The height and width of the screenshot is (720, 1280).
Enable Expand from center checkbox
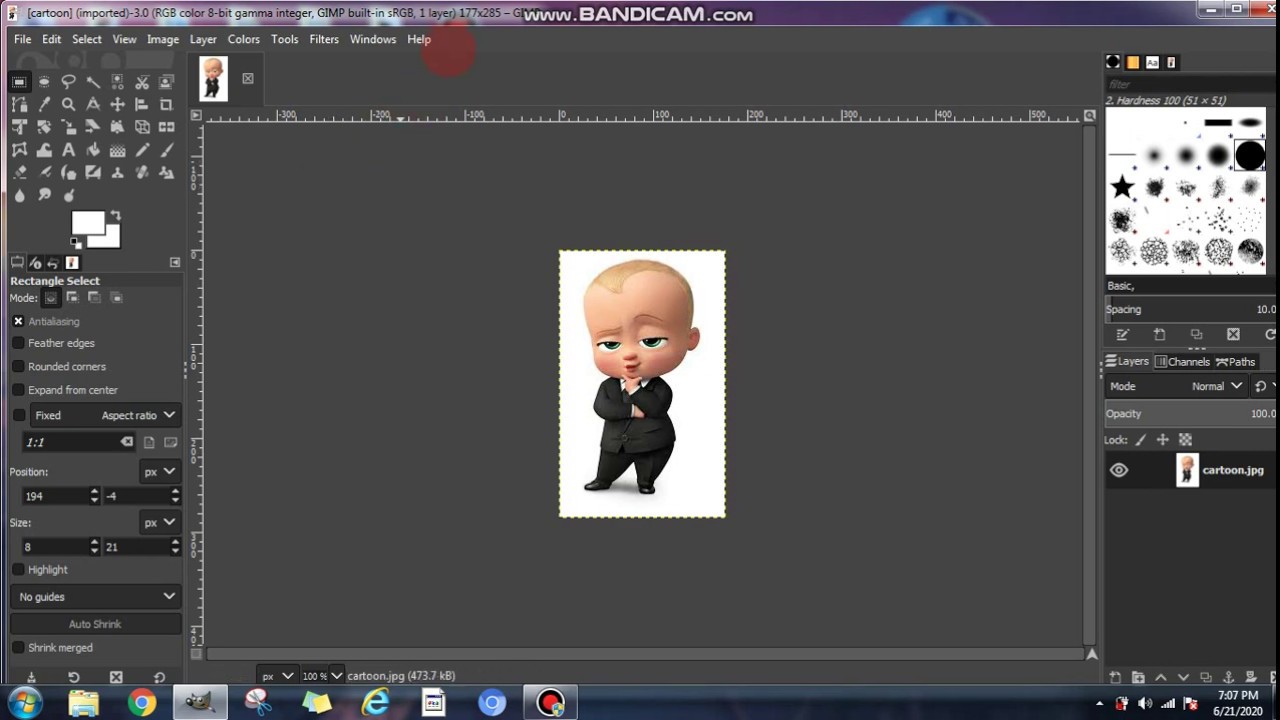tap(18, 390)
